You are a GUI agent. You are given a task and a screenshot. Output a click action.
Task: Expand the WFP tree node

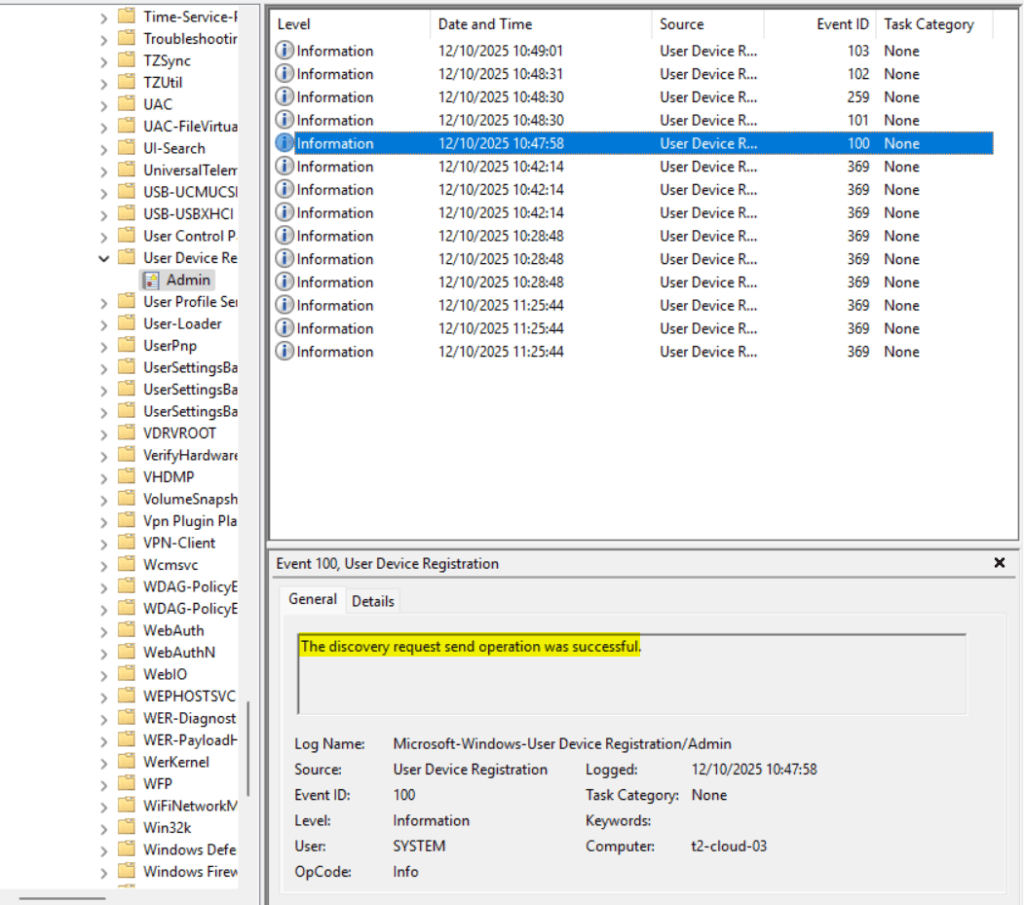pyautogui.click(x=103, y=783)
